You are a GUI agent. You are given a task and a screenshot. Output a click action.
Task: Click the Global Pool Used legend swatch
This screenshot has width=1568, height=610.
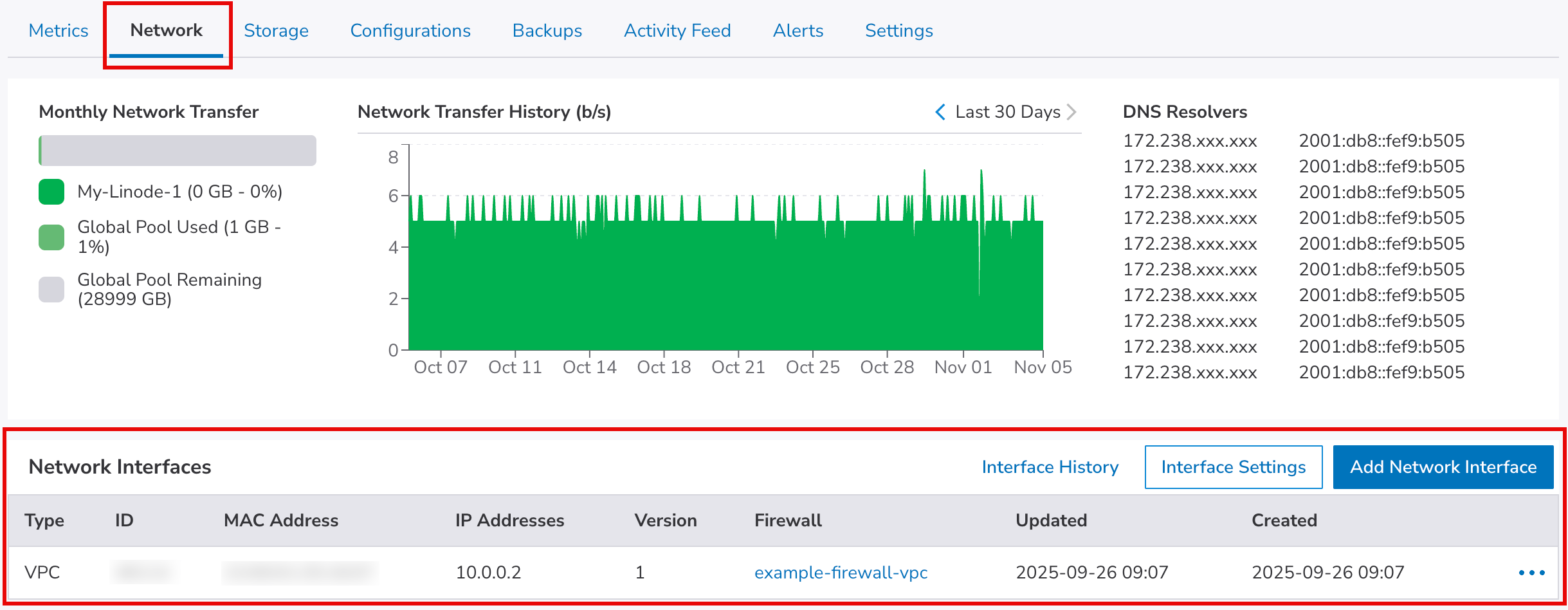51,237
